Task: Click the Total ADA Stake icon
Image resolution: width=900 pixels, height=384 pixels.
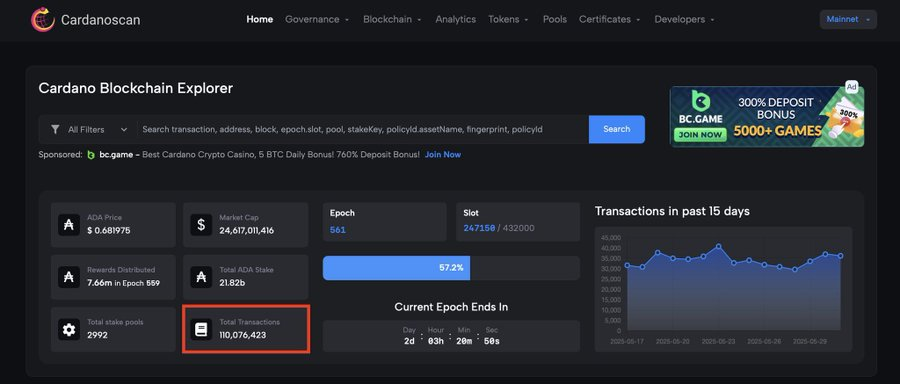Action: [x=201, y=277]
